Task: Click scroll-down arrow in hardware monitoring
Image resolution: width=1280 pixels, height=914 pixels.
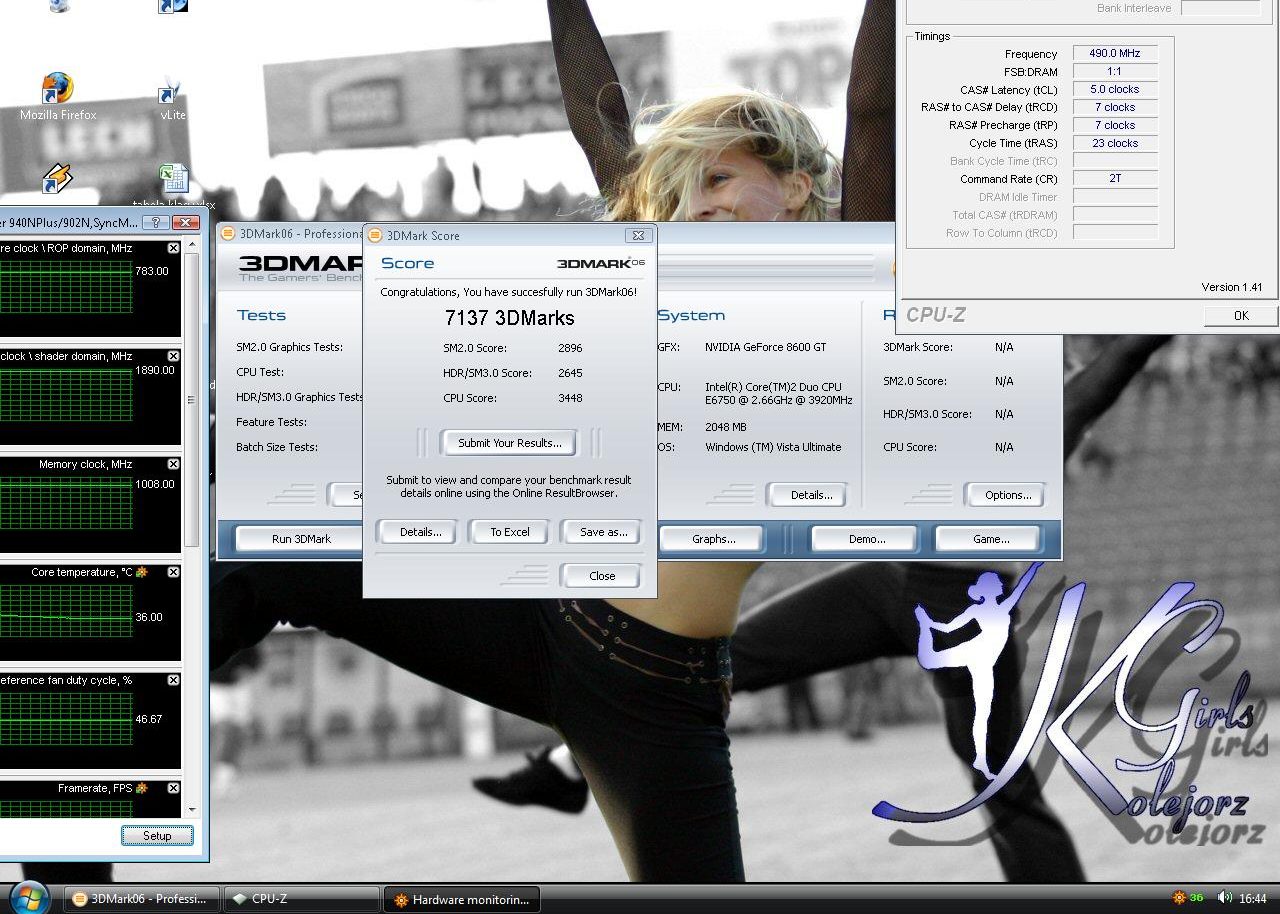Action: click(192, 811)
